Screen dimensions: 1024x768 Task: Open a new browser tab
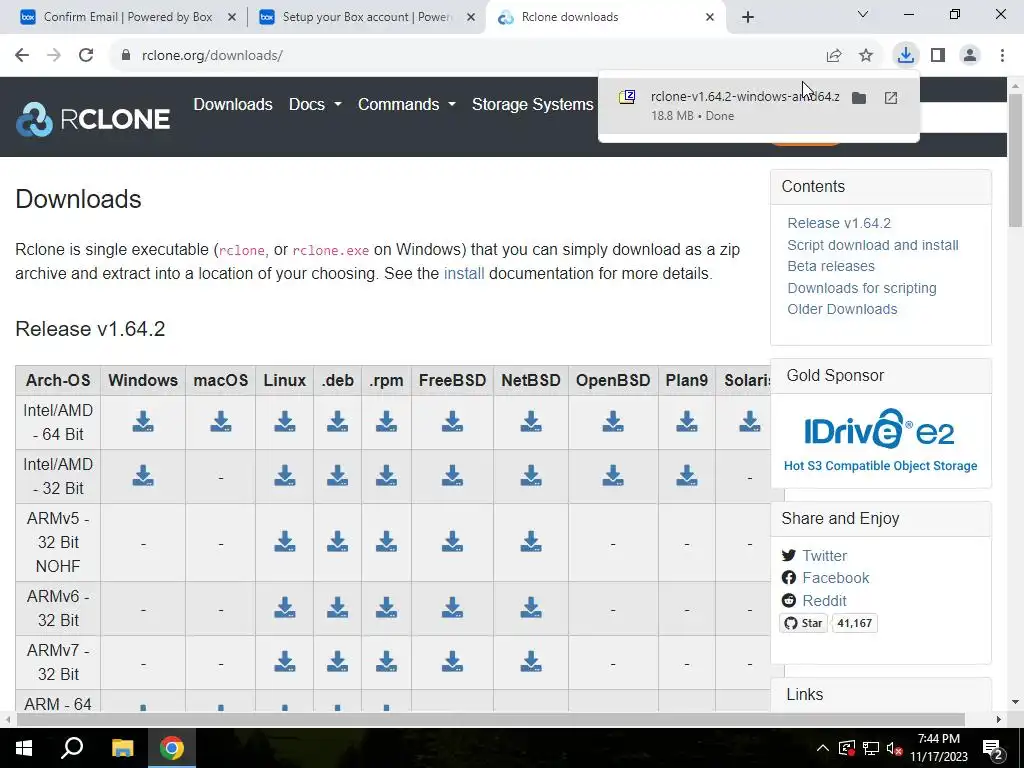[748, 17]
